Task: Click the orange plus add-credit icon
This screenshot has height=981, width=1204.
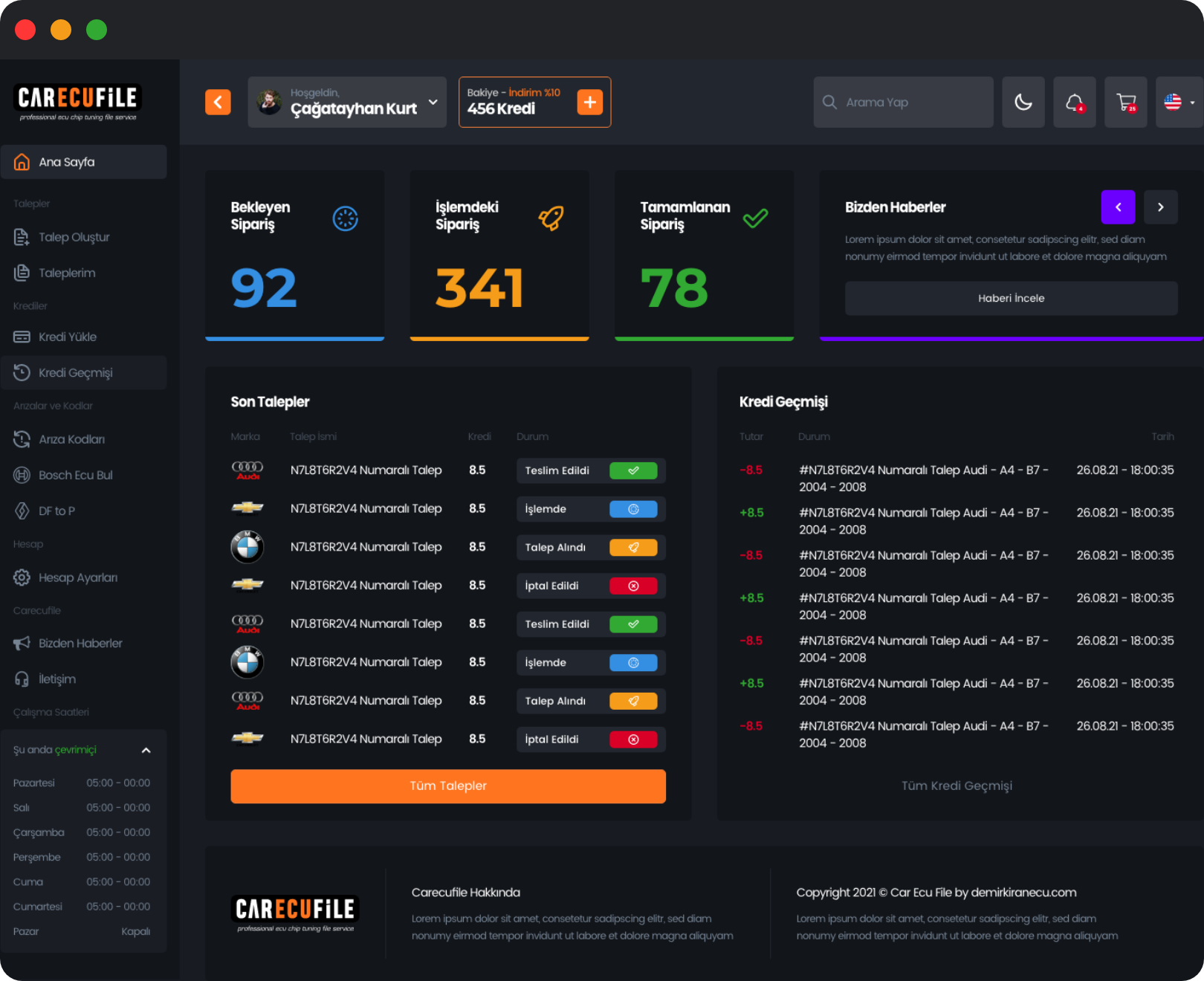Action: coord(589,103)
